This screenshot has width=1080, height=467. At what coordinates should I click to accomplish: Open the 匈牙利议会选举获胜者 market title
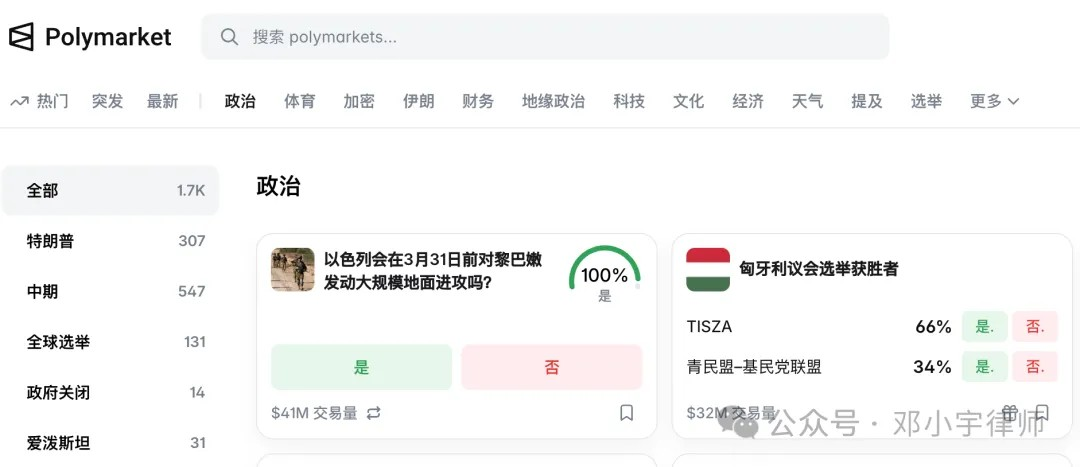click(x=819, y=268)
